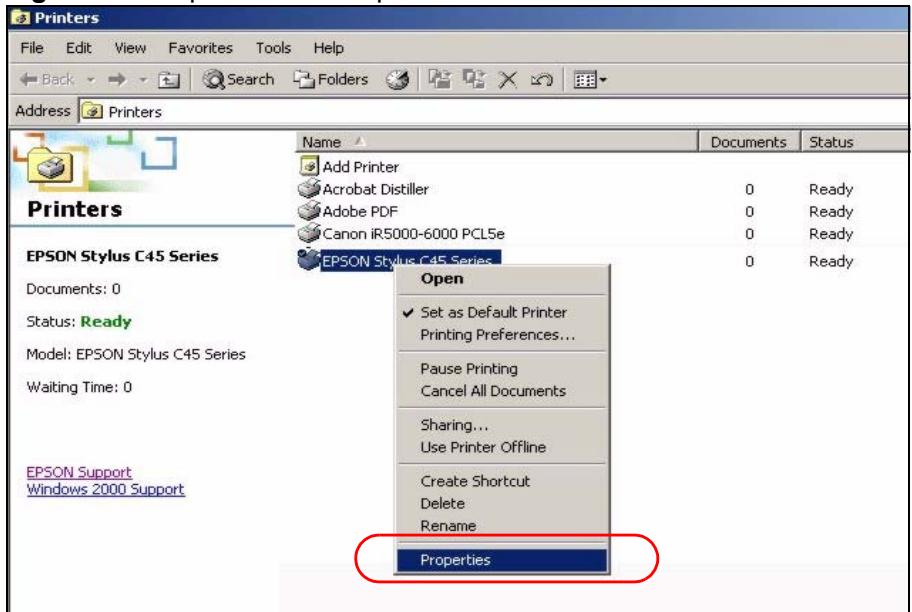Open the Forward history dropdown arrow

[x=142, y=79]
